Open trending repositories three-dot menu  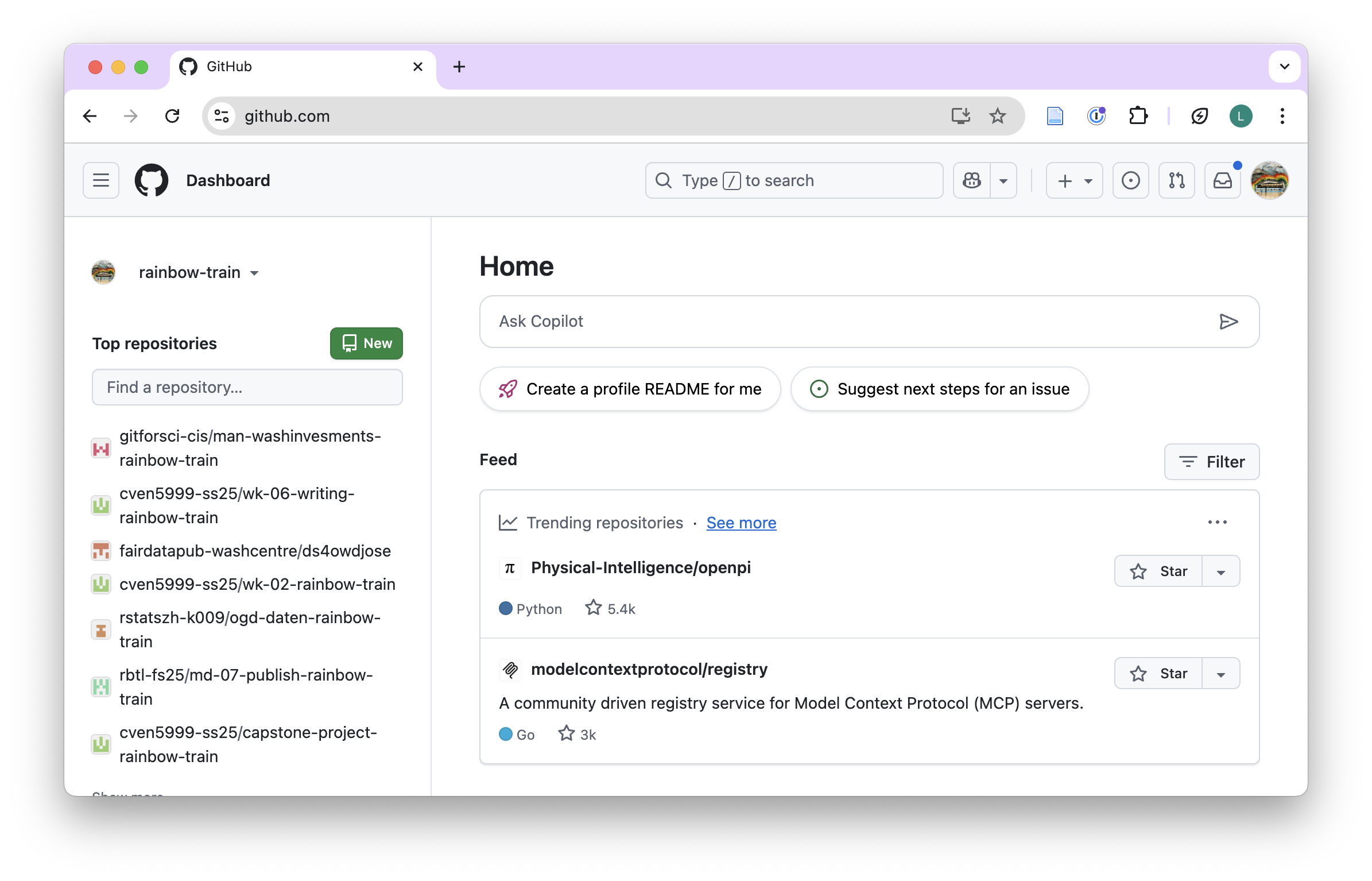[x=1217, y=522]
